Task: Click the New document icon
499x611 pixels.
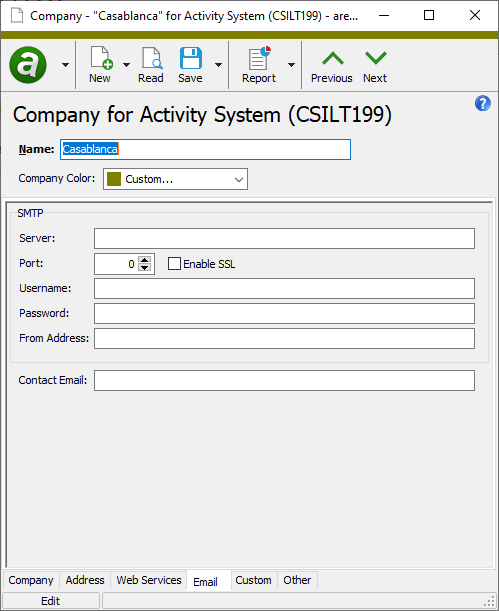Action: [102, 58]
